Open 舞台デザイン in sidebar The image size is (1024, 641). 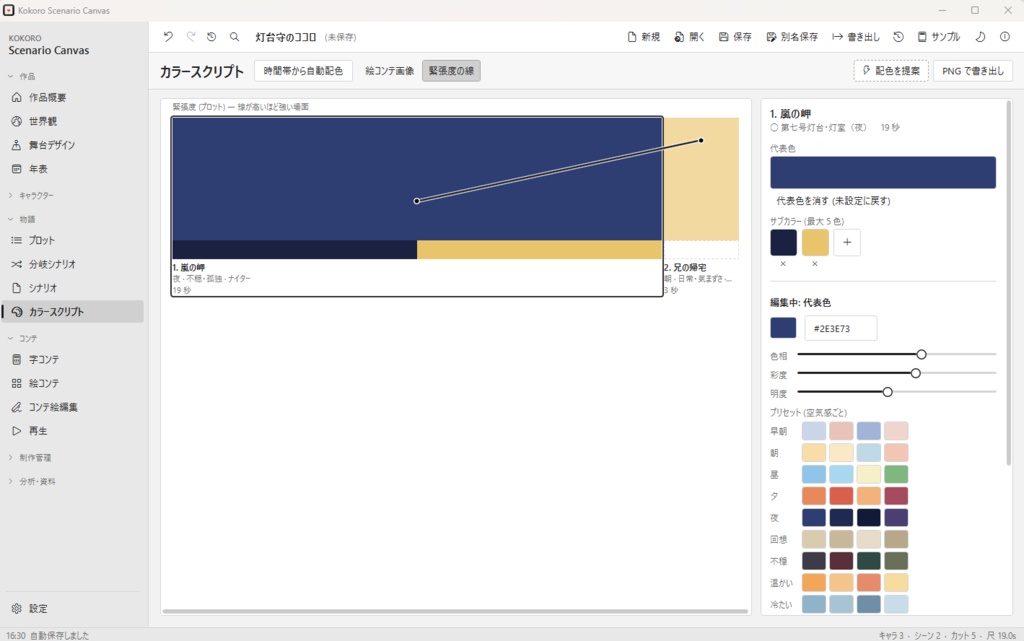(x=73, y=145)
